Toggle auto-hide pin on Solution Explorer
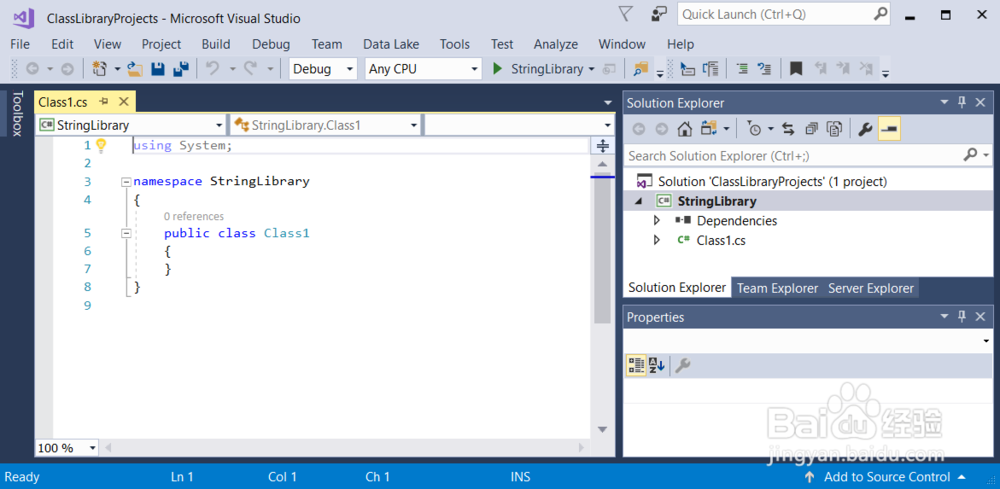This screenshot has width=1000, height=489. point(962,103)
